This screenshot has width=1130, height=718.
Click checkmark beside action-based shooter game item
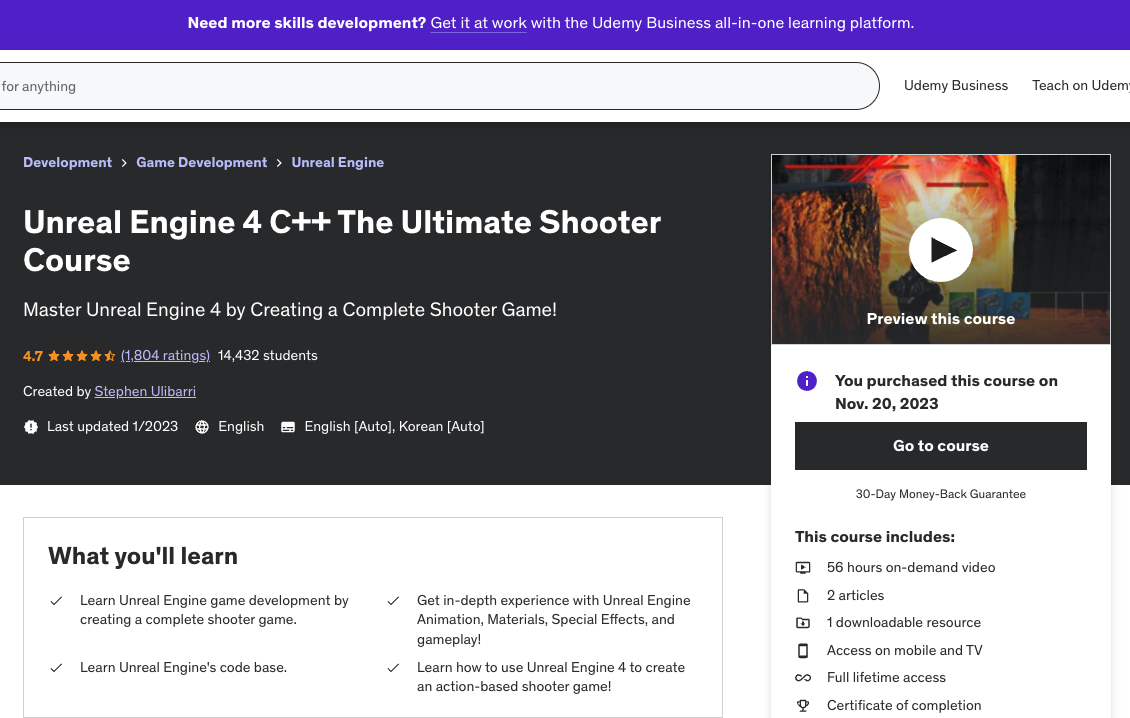pos(393,668)
